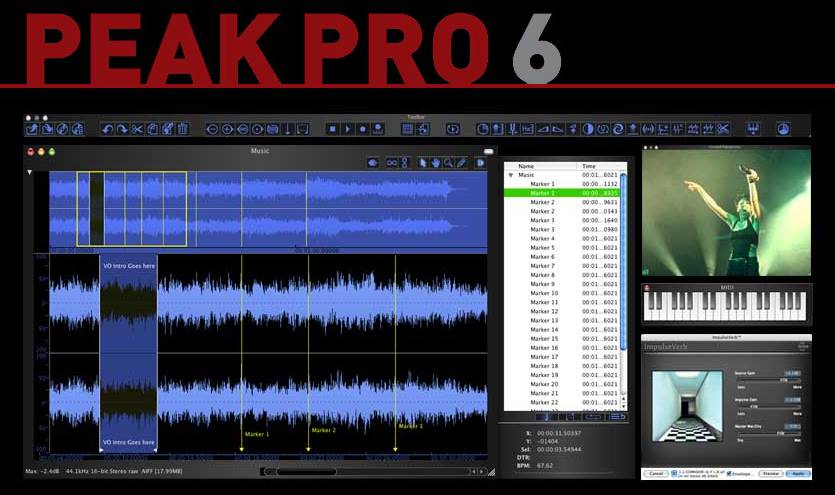Click the BPM value 67.62
This screenshot has height=495, width=835.
545,466
